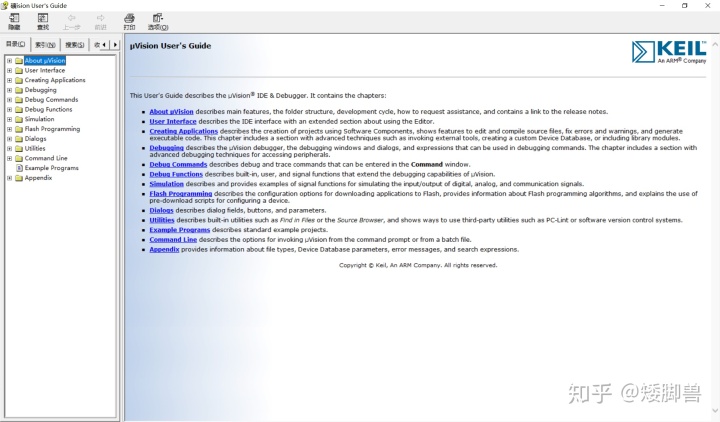Screen dimensions: 720x422
Task: Select Example Programs in the contents tree
Action: 51,168
